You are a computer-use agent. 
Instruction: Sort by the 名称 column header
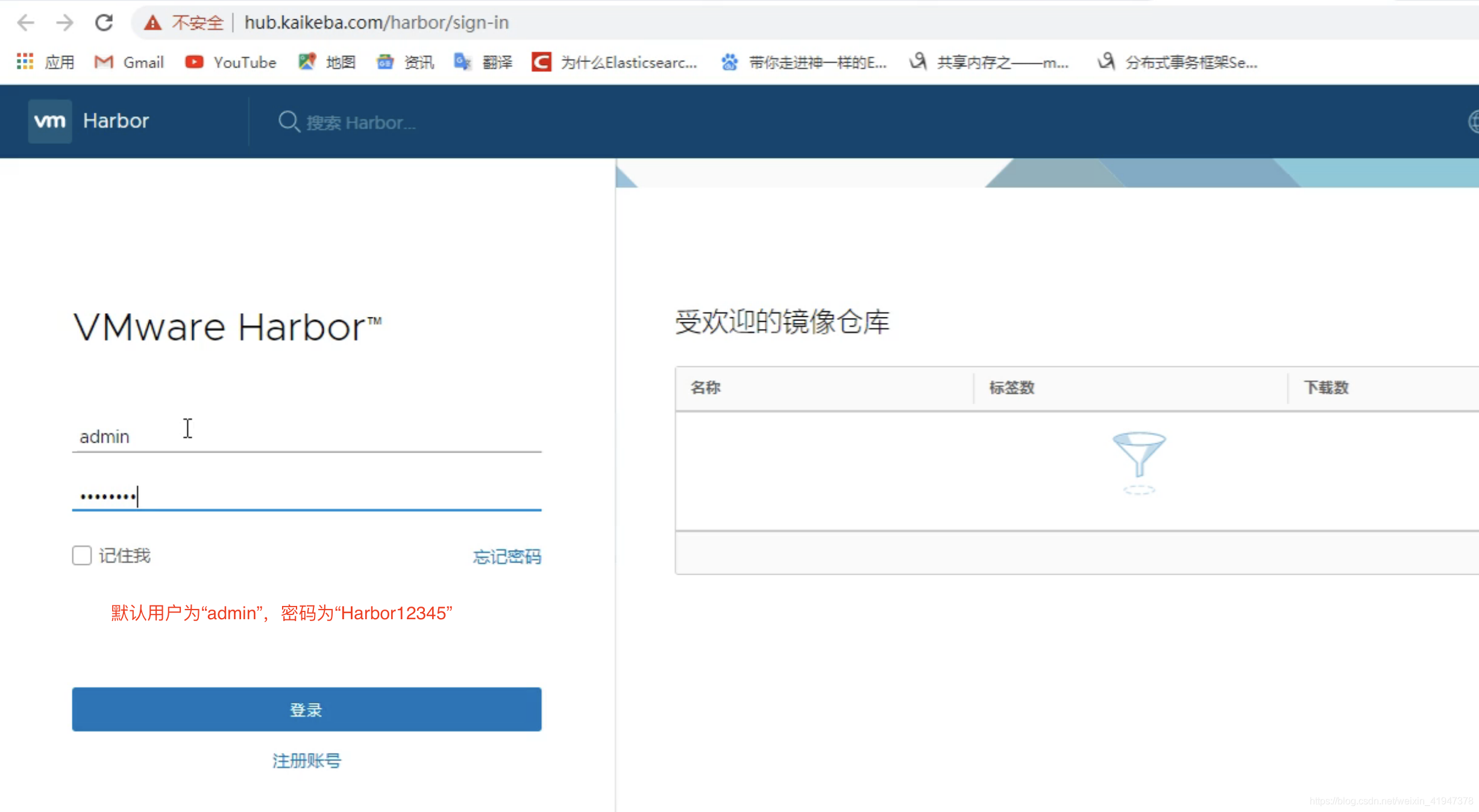click(705, 387)
